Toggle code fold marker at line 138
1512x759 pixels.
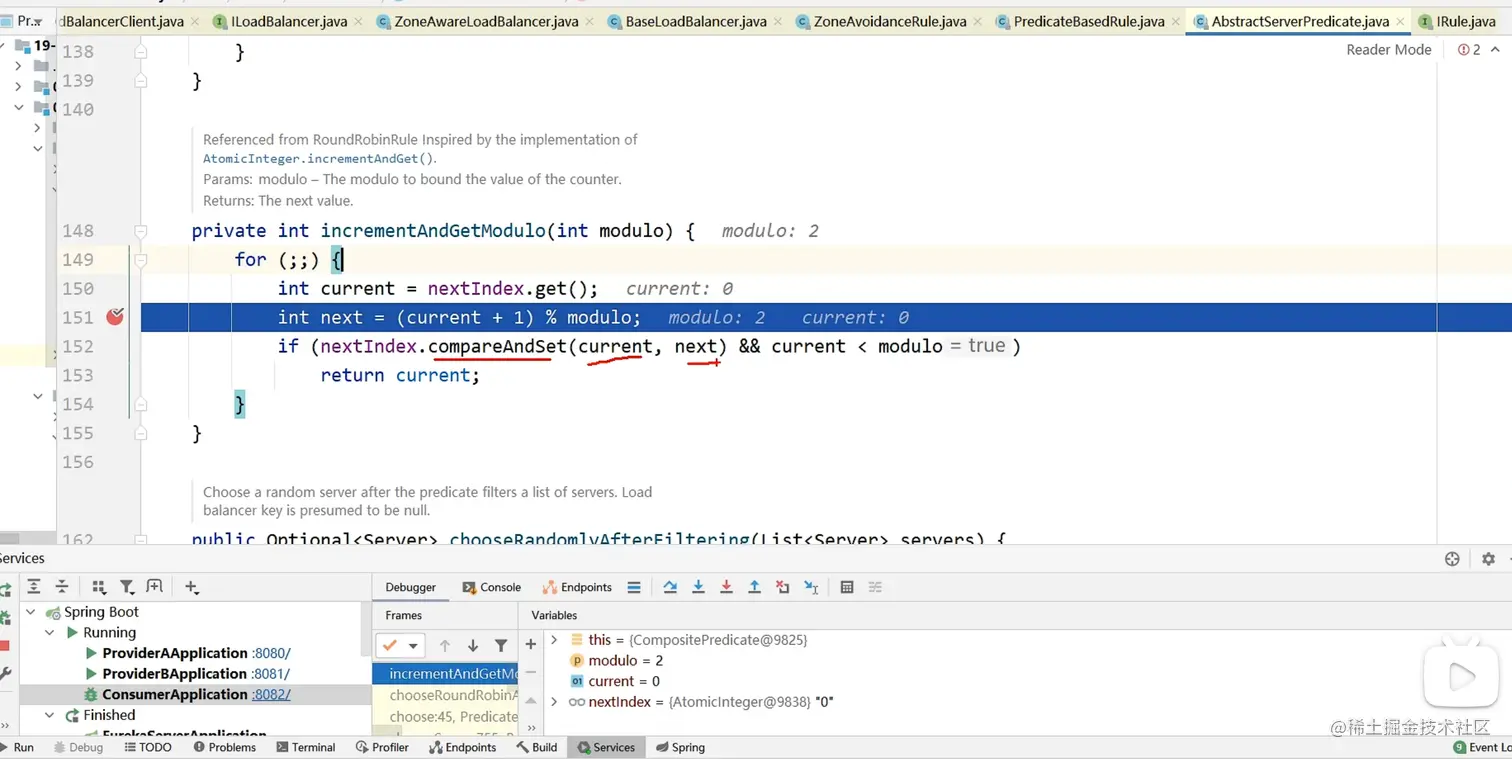tap(141, 51)
